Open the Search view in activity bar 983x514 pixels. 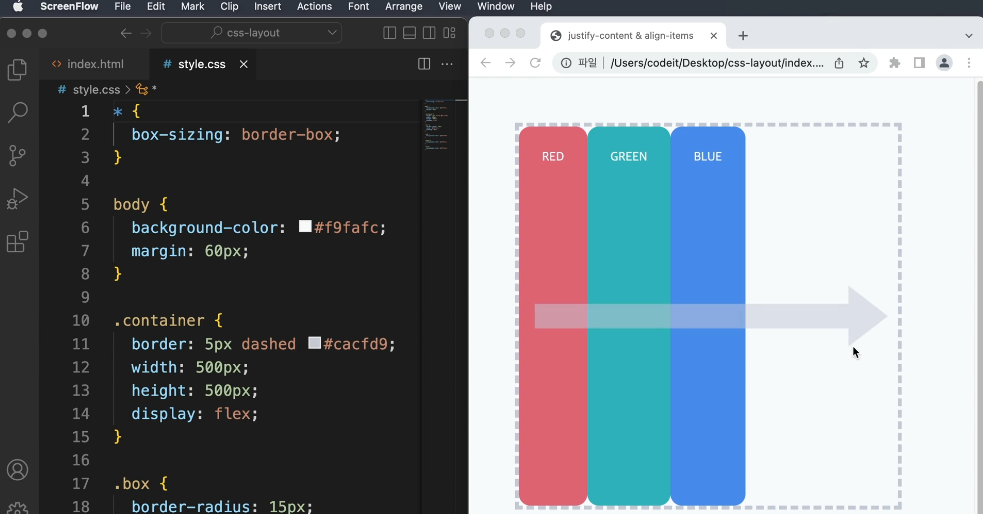(x=18, y=113)
